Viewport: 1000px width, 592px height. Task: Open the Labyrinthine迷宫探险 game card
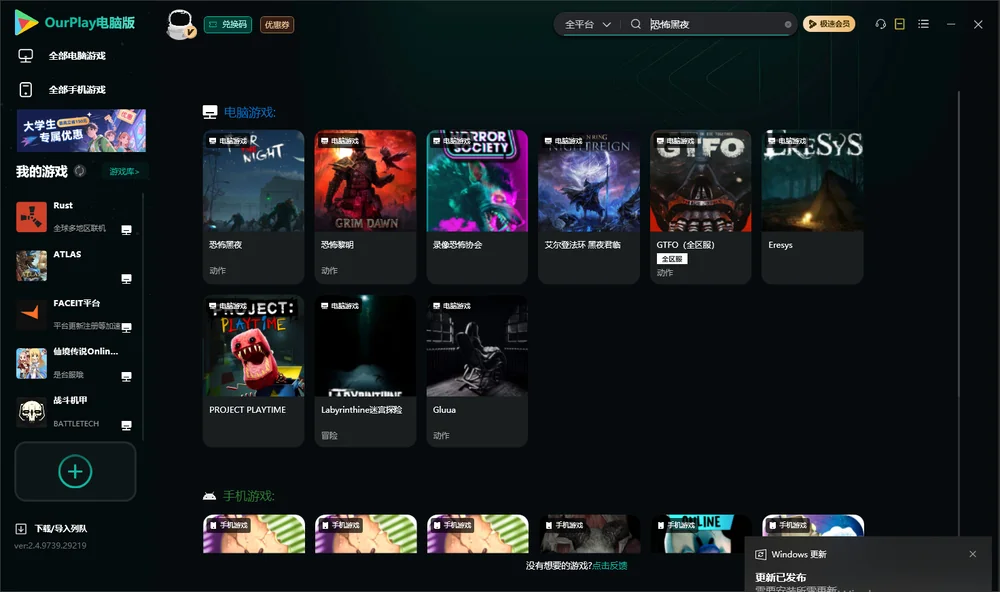365,371
